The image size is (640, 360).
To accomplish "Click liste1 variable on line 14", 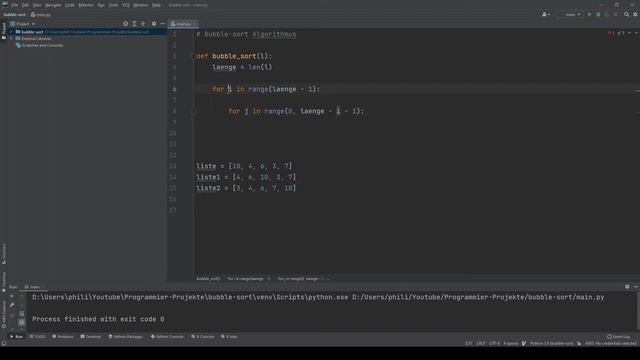I will [x=208, y=177].
